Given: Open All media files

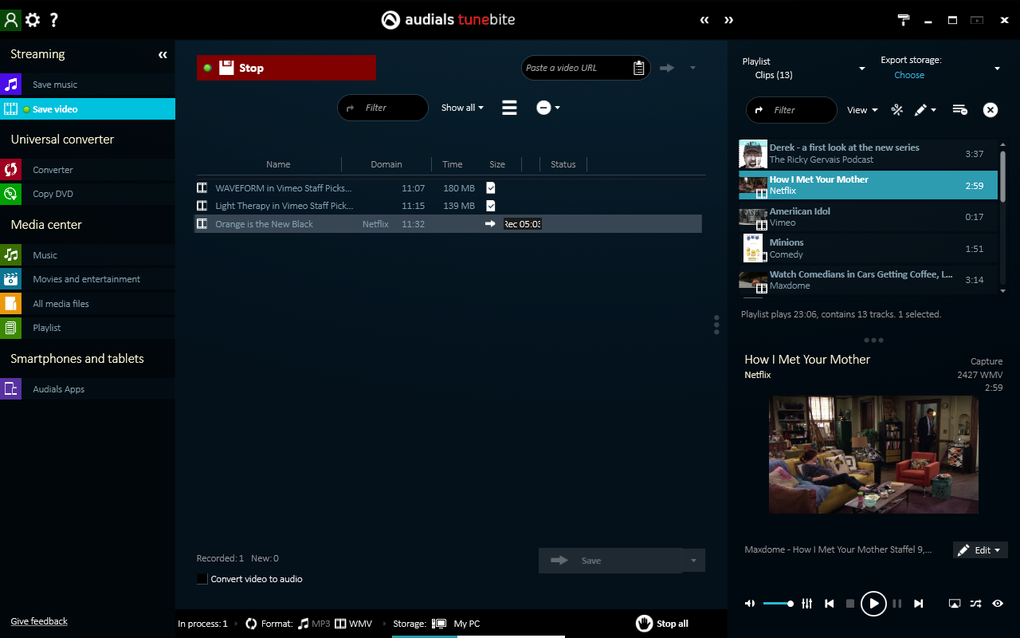Looking at the screenshot, I should click(x=87, y=304).
